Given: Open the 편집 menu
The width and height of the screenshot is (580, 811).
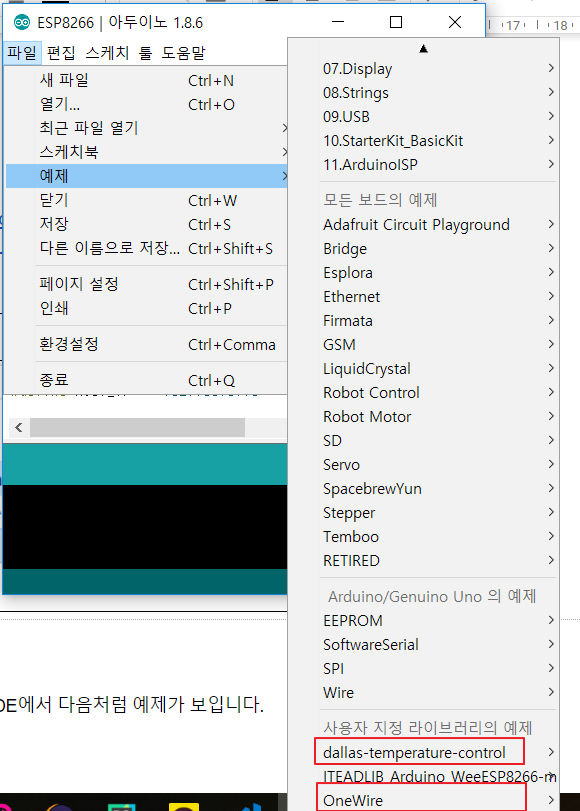Looking at the screenshot, I should tap(61, 52).
